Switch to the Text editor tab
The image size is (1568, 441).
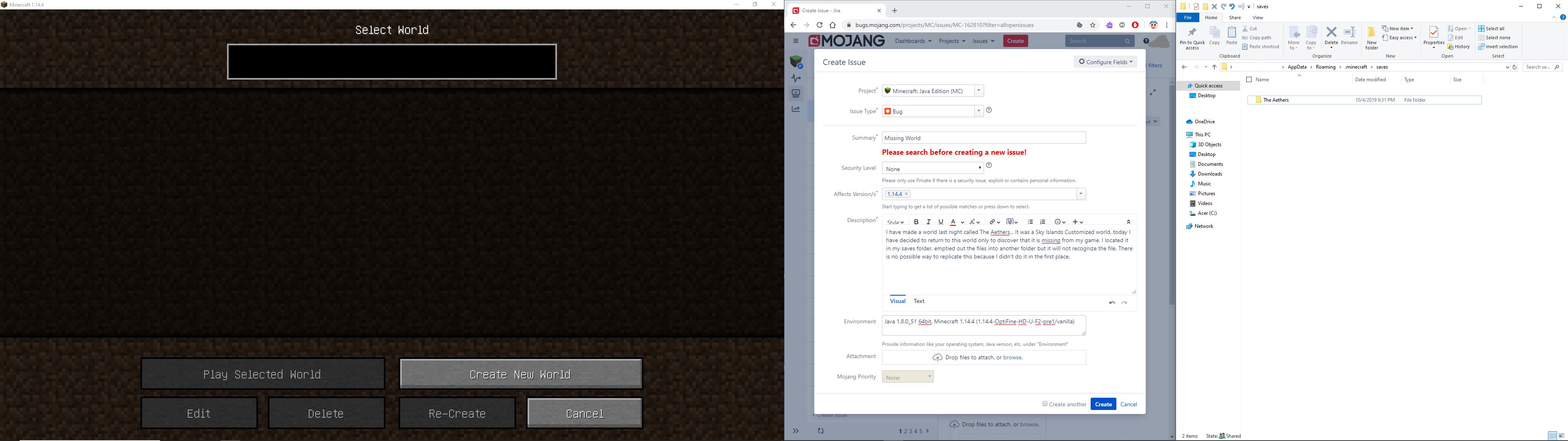[918, 301]
